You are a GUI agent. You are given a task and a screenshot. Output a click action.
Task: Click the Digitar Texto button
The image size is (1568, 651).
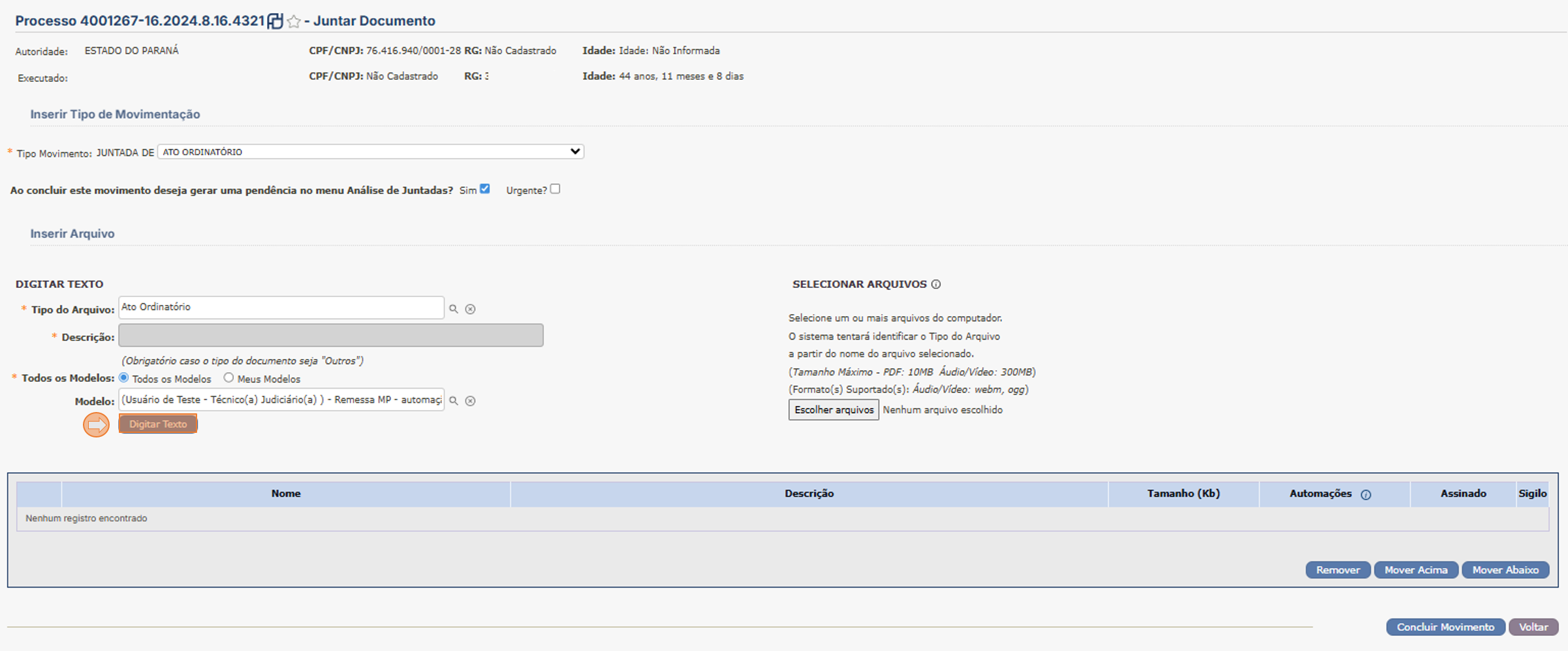pyautogui.click(x=157, y=424)
